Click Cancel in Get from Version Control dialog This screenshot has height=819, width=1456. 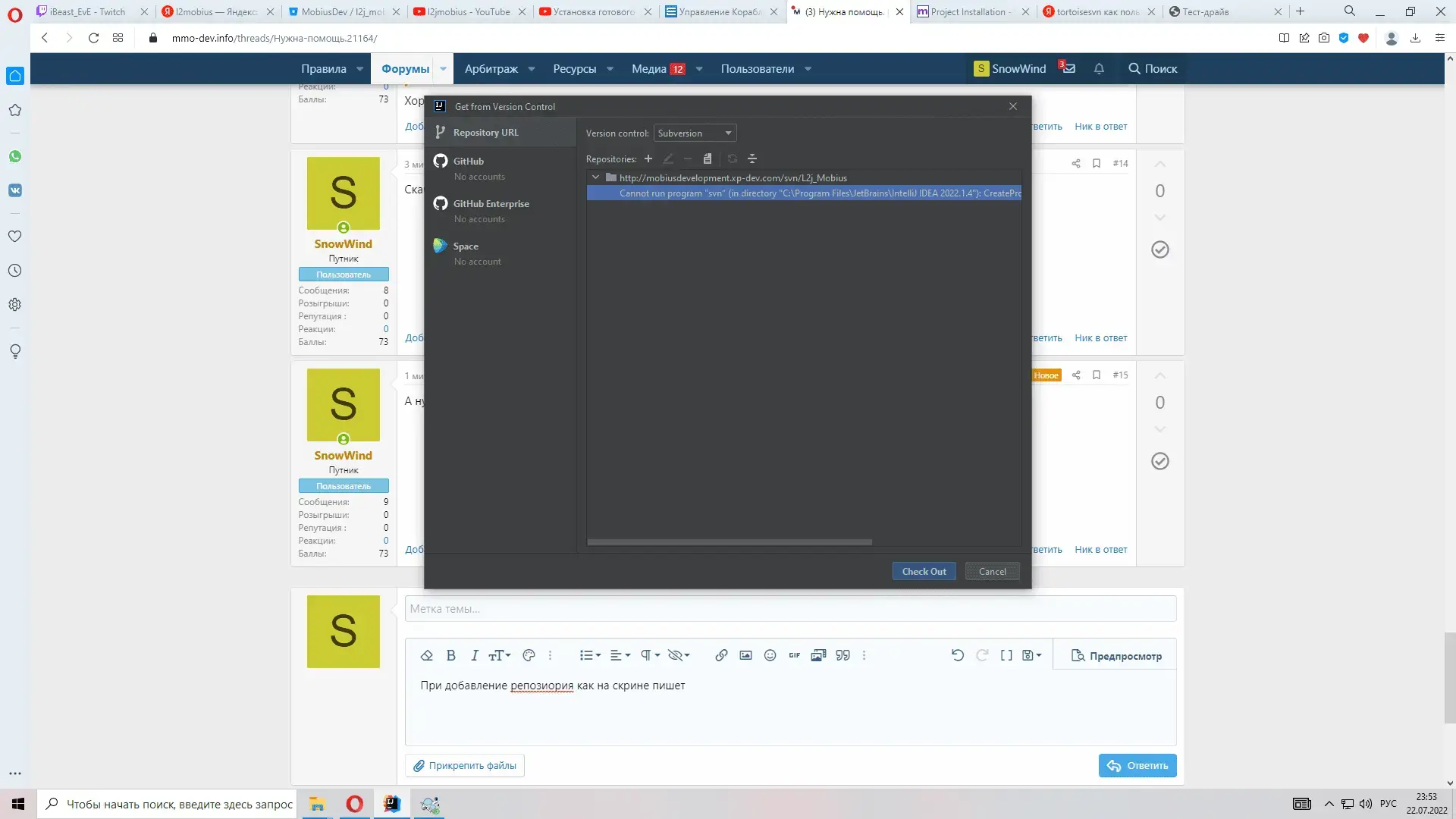point(992,572)
